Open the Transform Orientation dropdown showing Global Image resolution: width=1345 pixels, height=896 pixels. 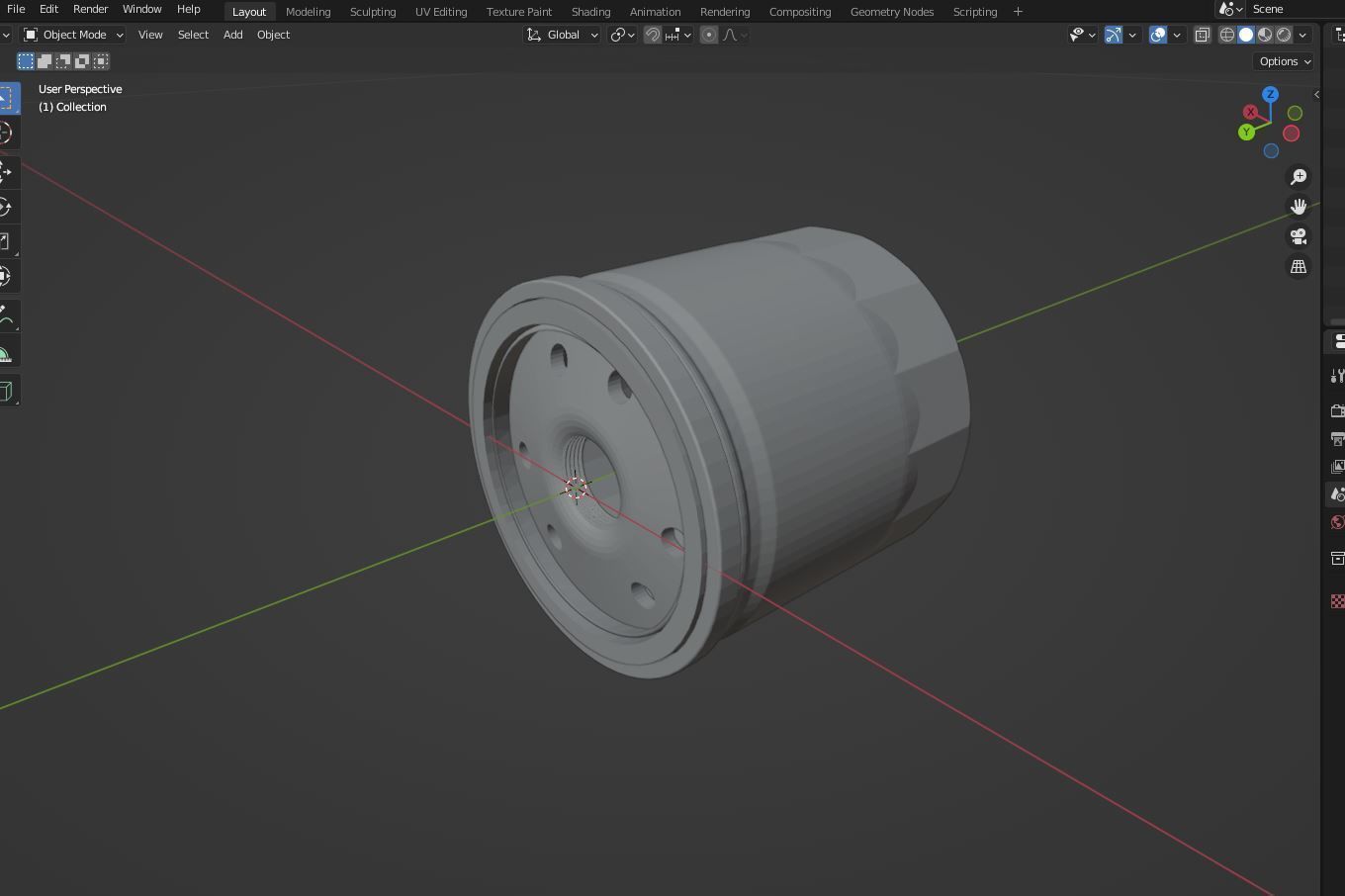pyautogui.click(x=562, y=35)
